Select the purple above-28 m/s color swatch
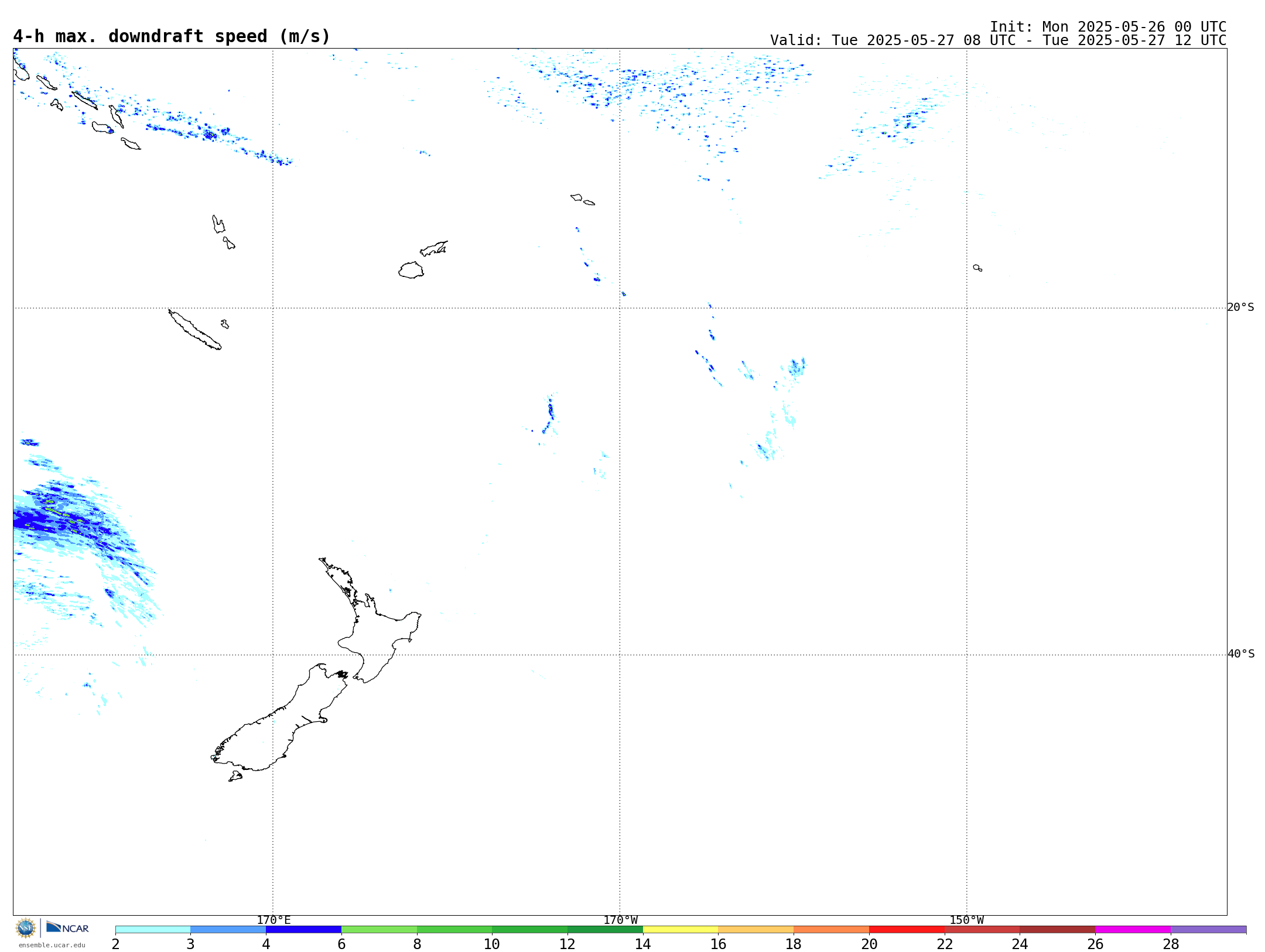The image size is (1265, 952). [1209, 930]
